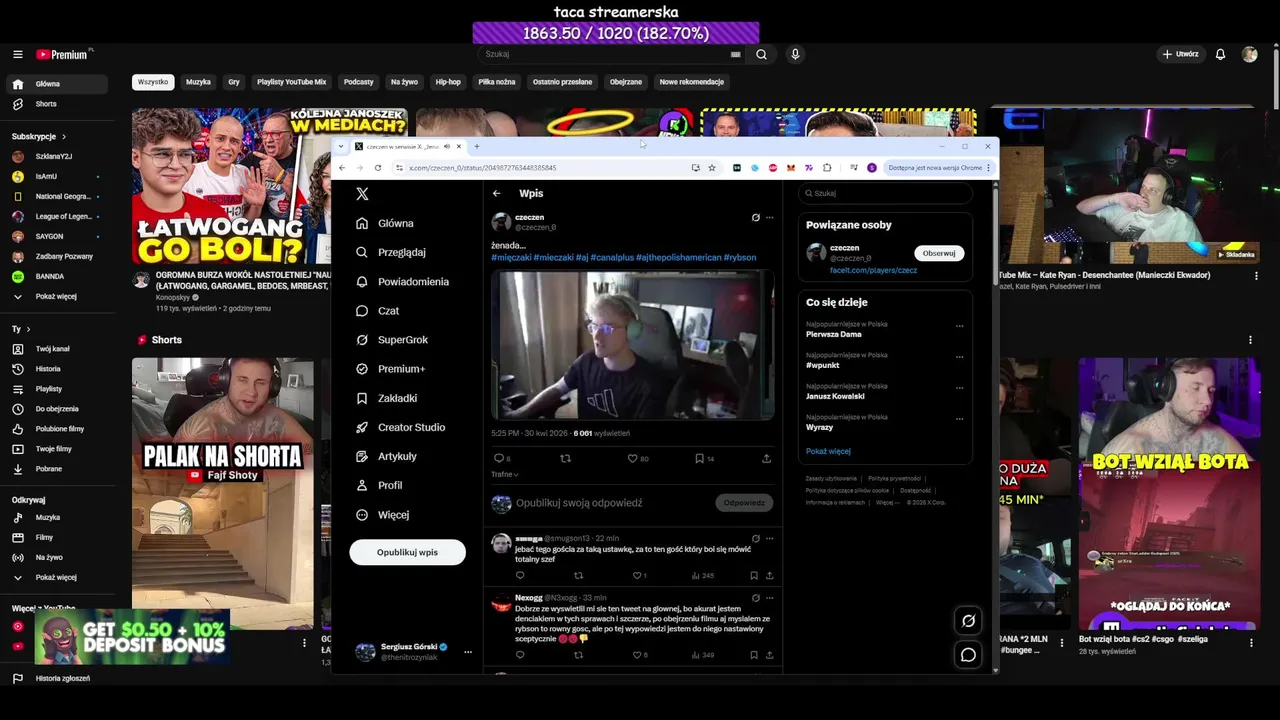Image resolution: width=1280 pixels, height=720 pixels.
Task: Click the #mieczaki hashtag link
Action: [553, 257]
